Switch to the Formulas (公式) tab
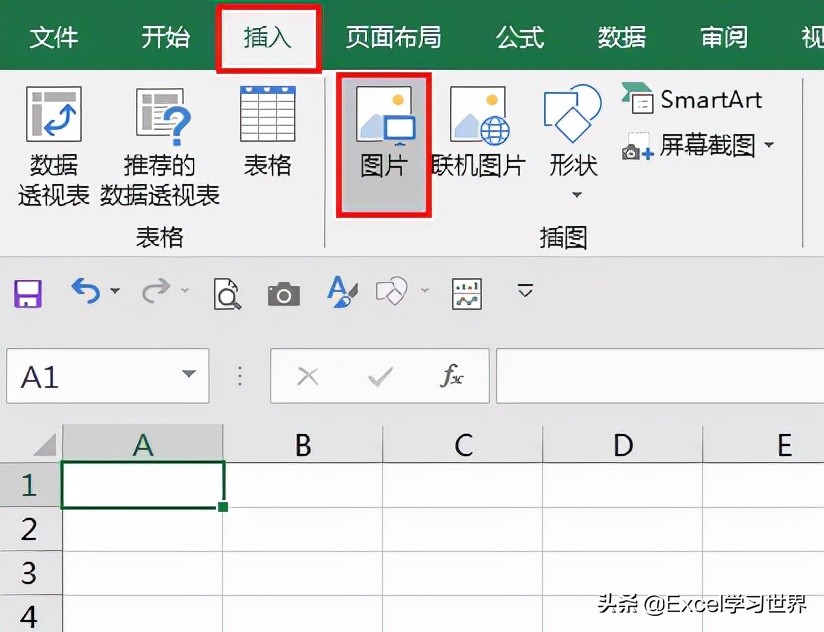The height and width of the screenshot is (632, 824). (520, 37)
